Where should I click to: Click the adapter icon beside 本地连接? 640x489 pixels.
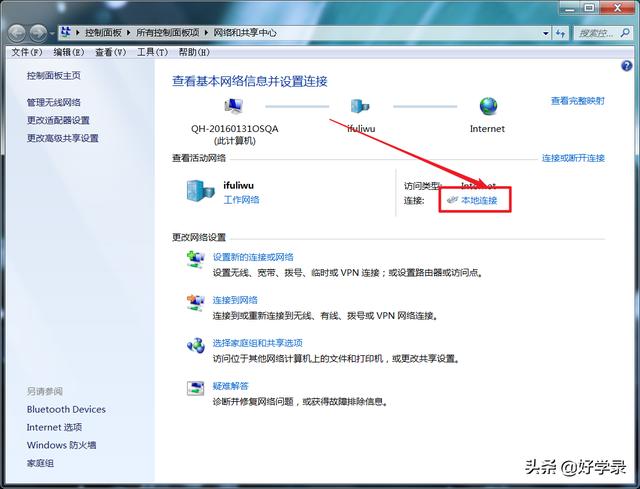(452, 200)
